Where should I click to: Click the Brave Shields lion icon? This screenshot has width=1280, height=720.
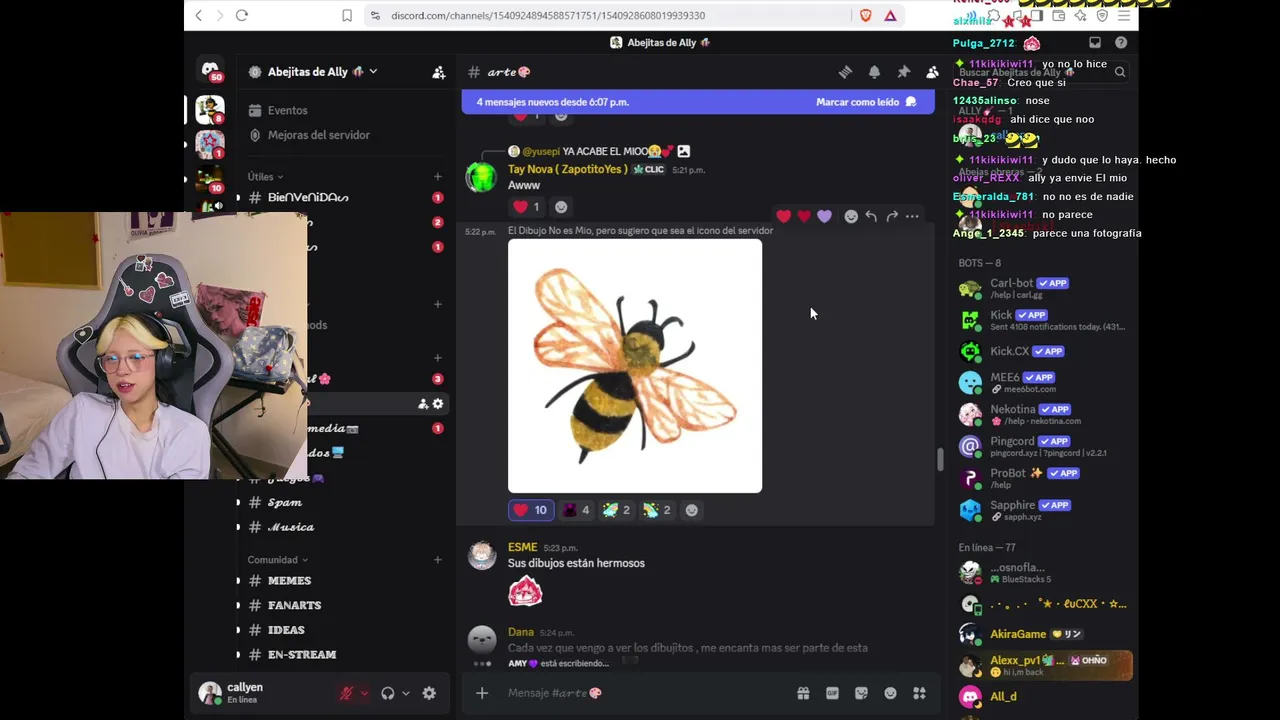[x=866, y=15]
